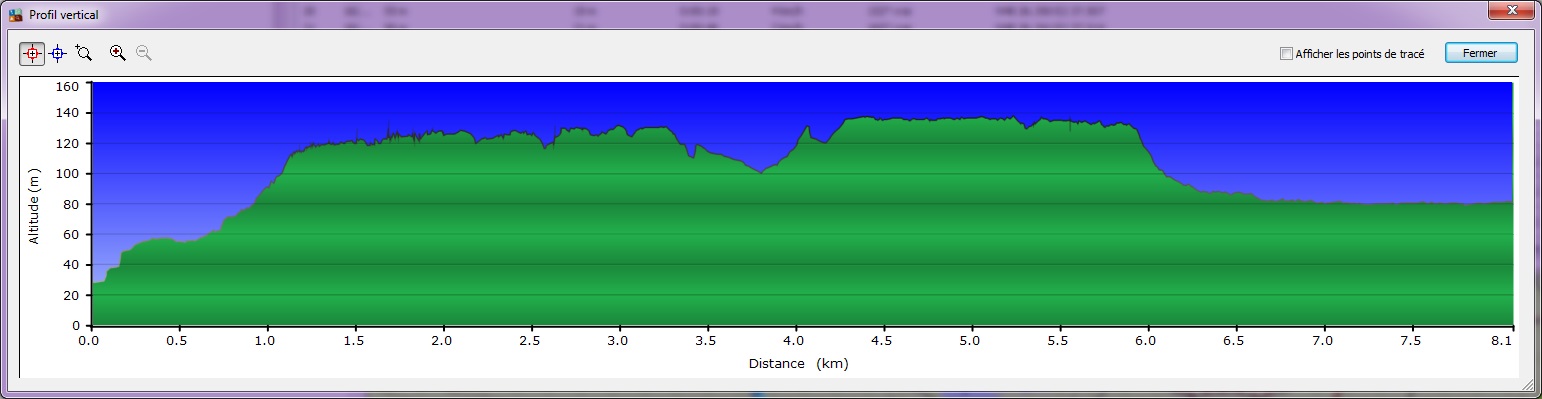Activate the zoom-to-selection magnifier tool
1542x399 pixels.
click(x=84, y=54)
